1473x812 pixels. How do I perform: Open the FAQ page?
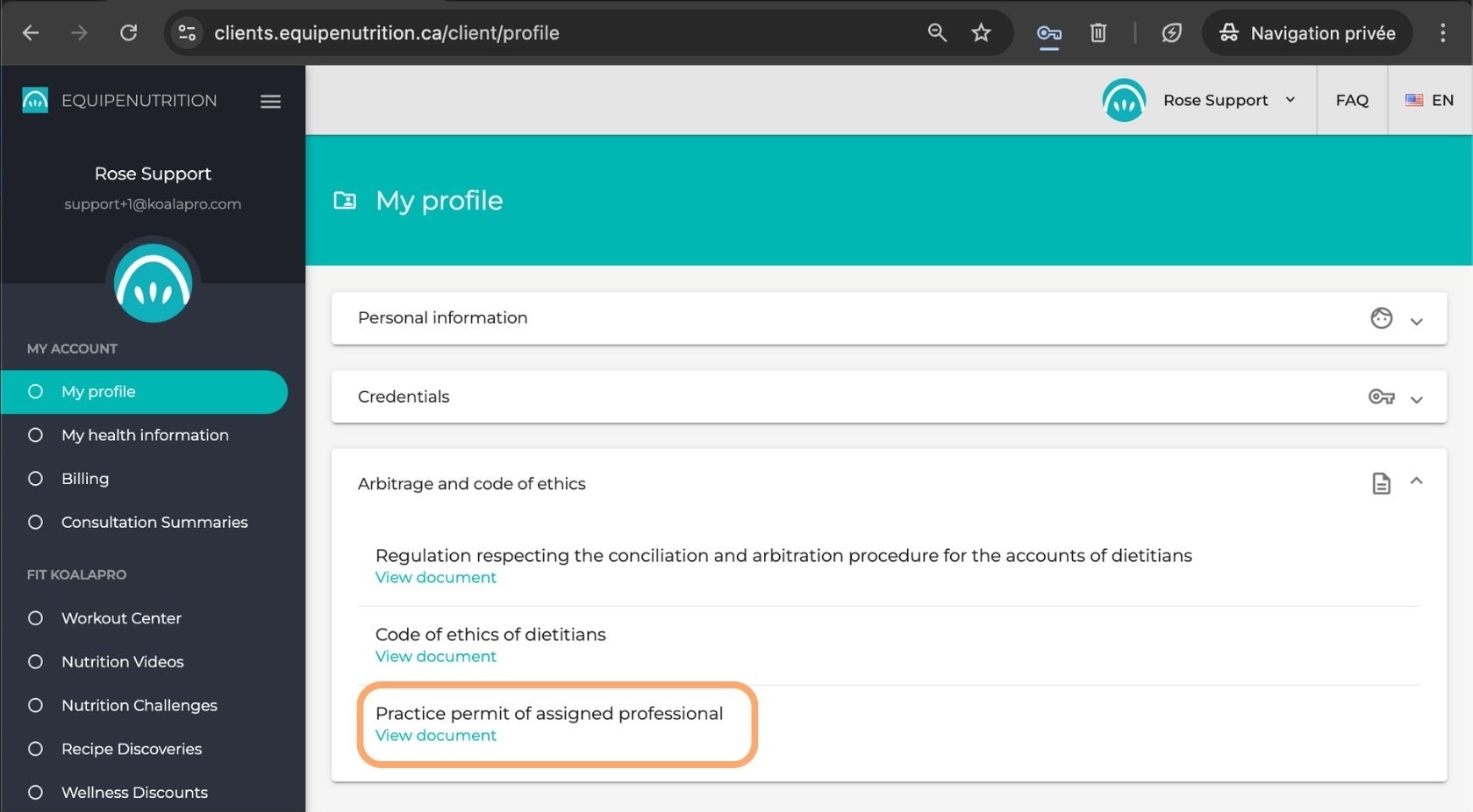(x=1351, y=100)
